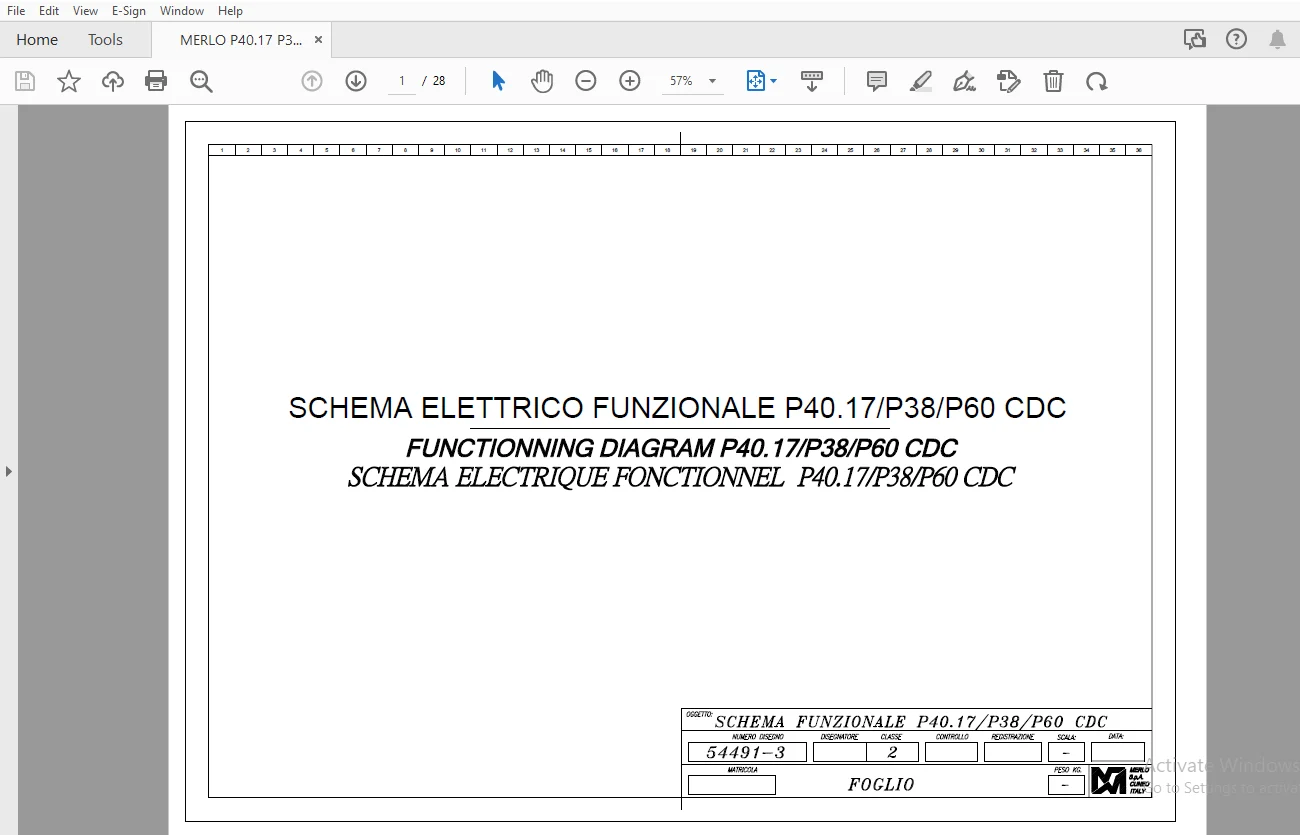This screenshot has width=1300, height=835.
Task: Click the Fit page width icon
Action: pyautogui.click(x=755, y=81)
